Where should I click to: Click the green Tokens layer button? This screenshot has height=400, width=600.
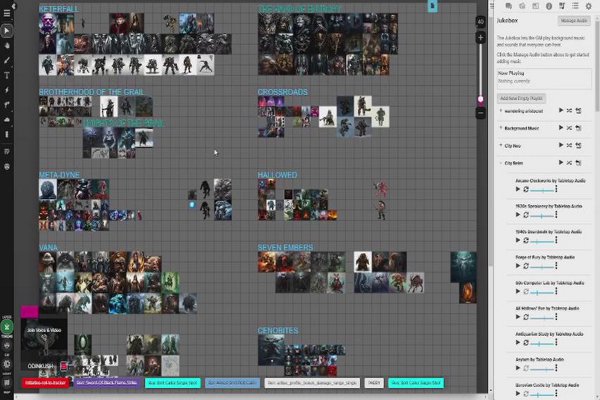pyautogui.click(x=7, y=327)
